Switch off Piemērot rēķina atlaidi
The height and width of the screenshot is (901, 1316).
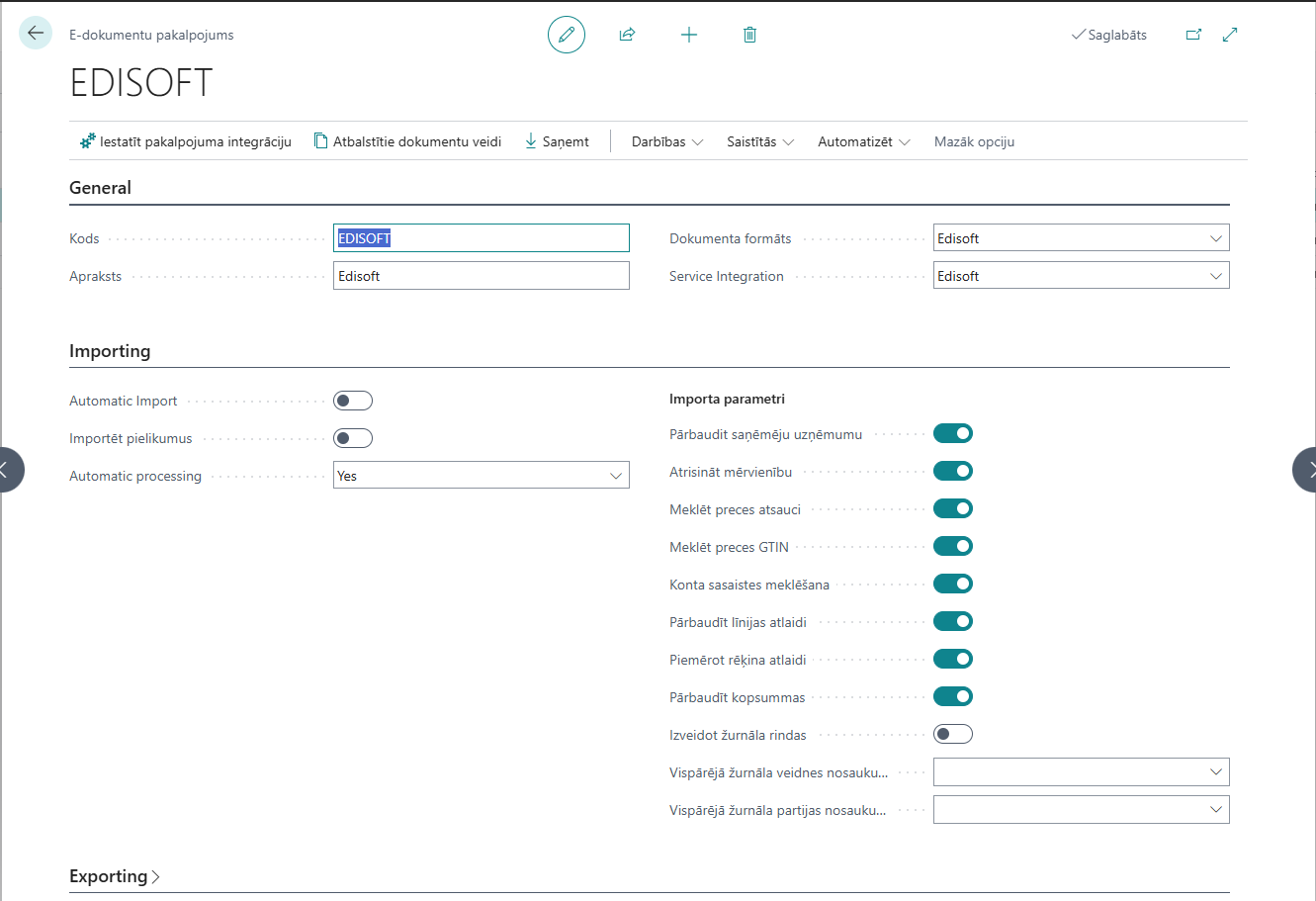coord(953,659)
